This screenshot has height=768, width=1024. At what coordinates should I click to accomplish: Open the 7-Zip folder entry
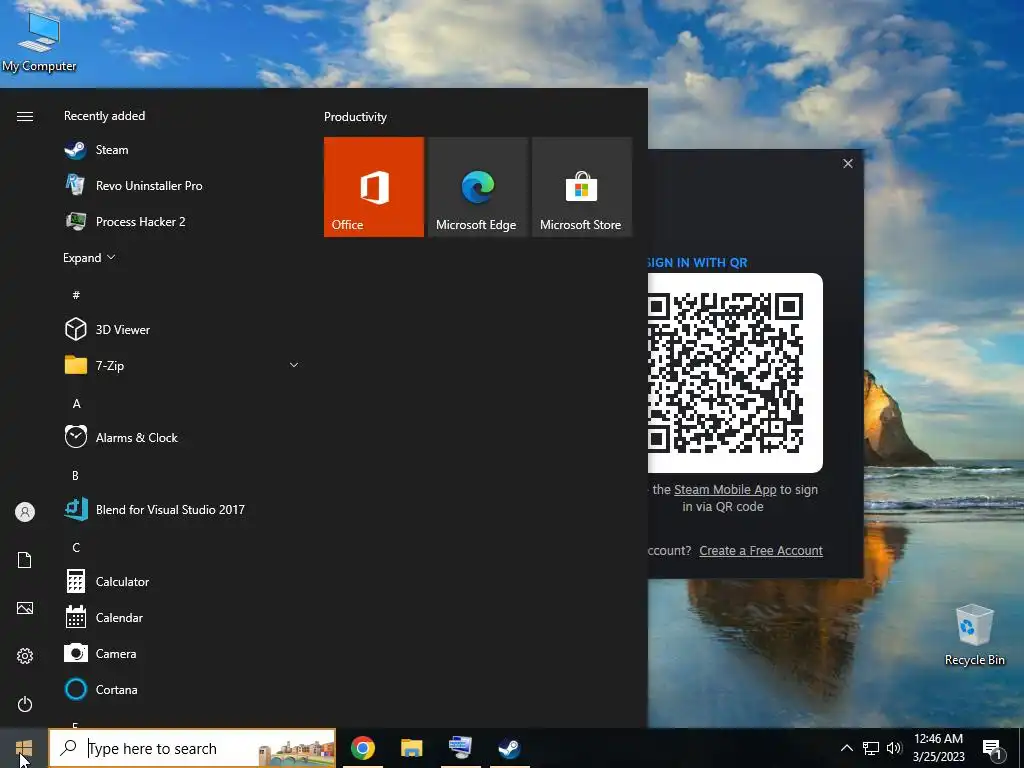[x=183, y=365]
